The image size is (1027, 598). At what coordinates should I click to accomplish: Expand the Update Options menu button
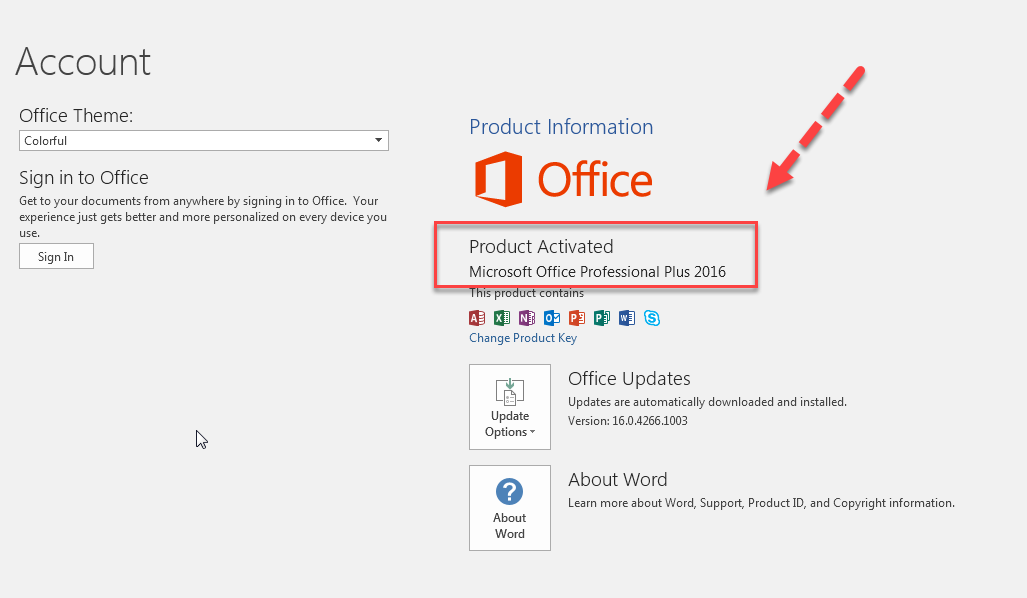tap(510, 407)
